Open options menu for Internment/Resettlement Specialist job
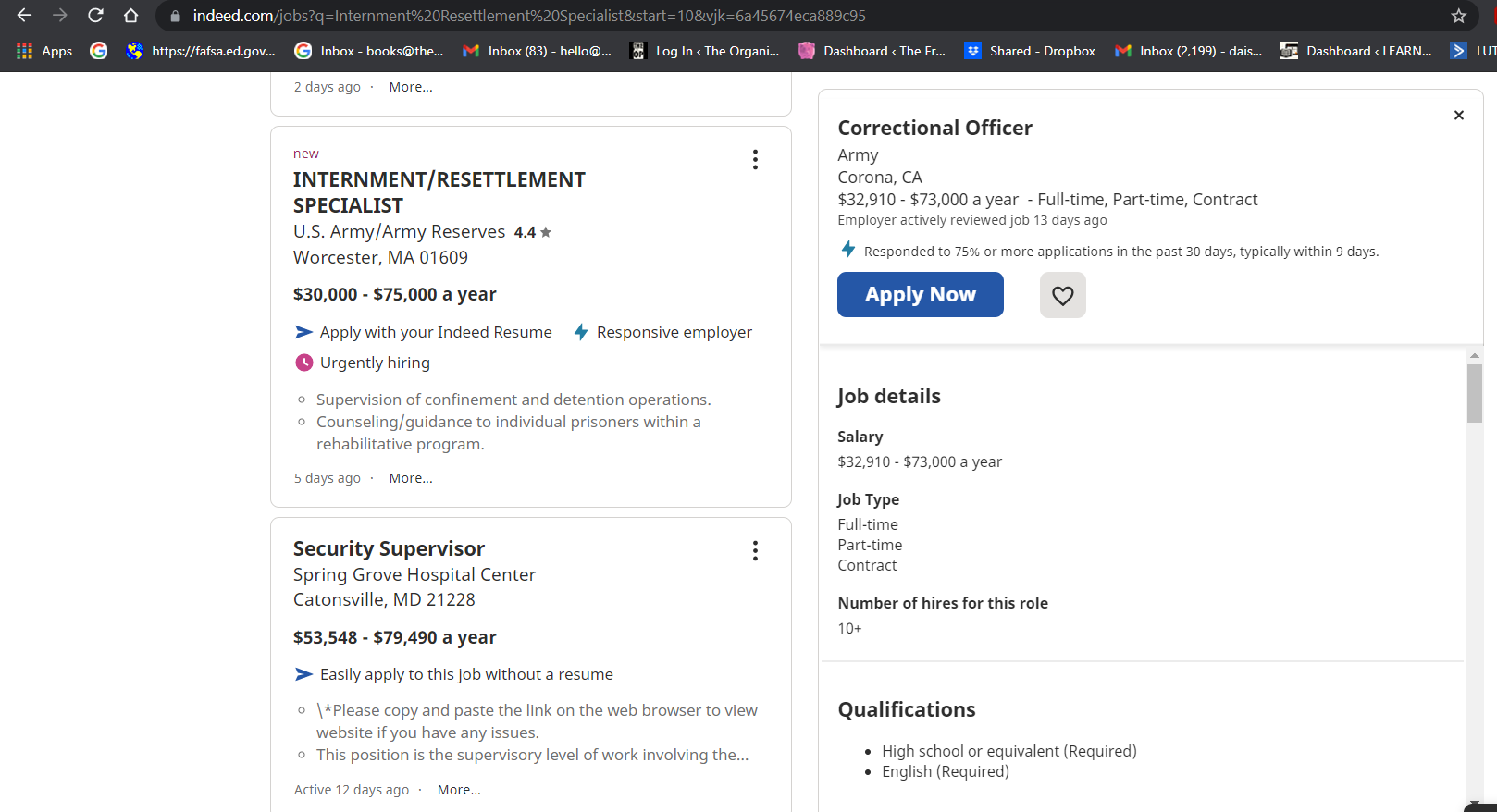 coord(755,160)
